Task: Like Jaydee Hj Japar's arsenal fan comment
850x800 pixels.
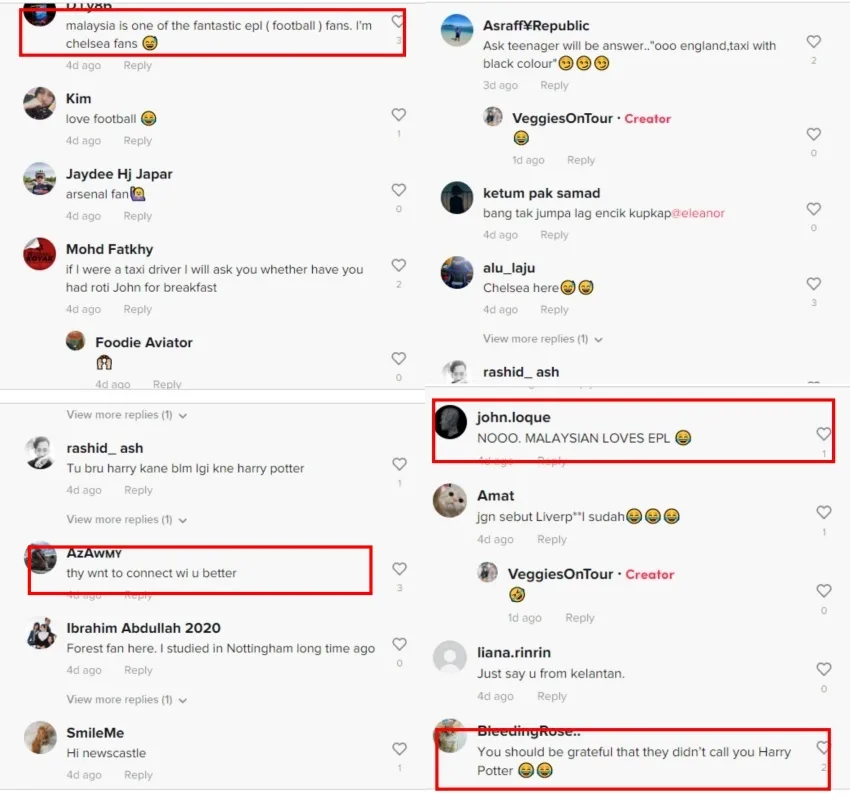Action: [398, 190]
